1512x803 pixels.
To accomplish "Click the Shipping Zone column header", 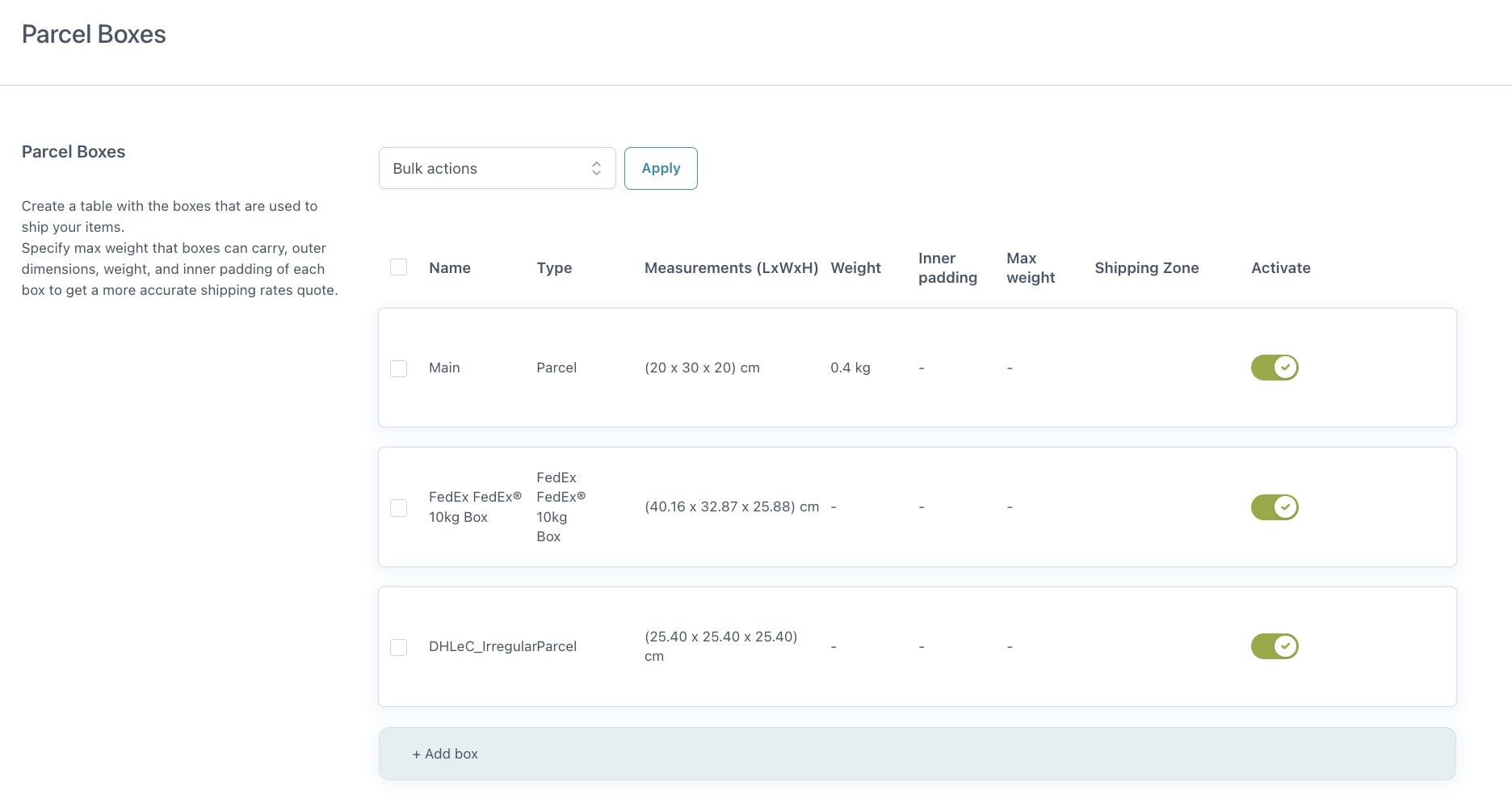I will click(x=1146, y=268).
